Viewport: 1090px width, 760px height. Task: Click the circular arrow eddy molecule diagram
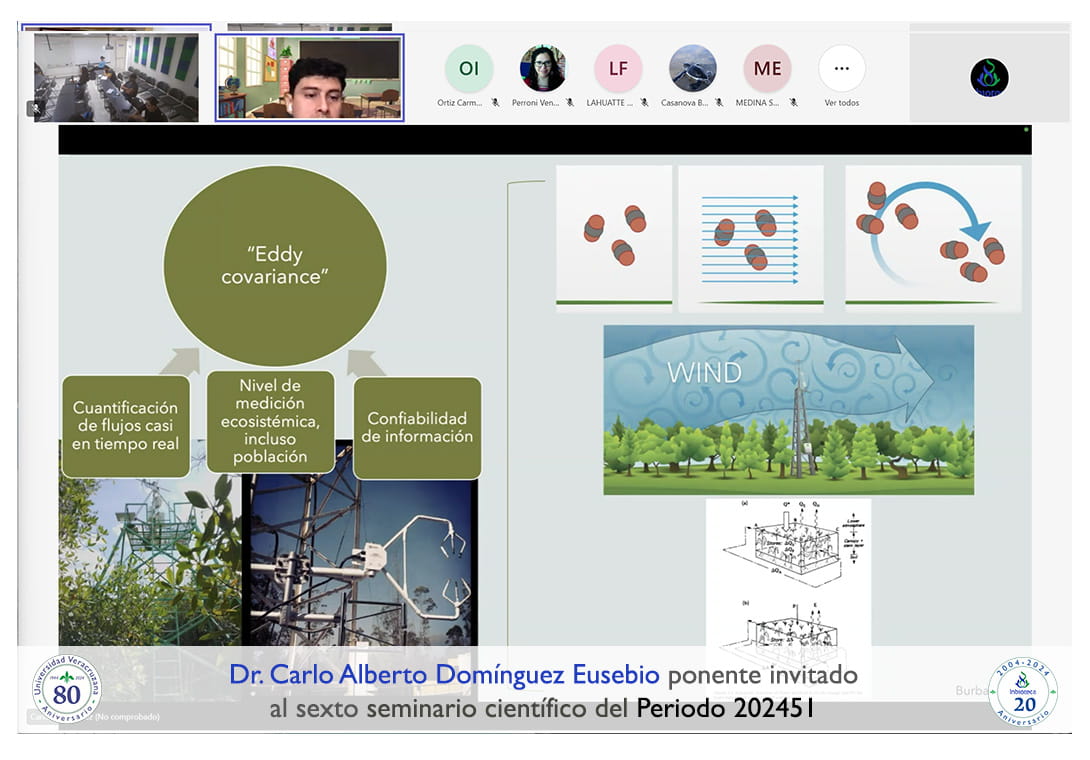(x=932, y=238)
